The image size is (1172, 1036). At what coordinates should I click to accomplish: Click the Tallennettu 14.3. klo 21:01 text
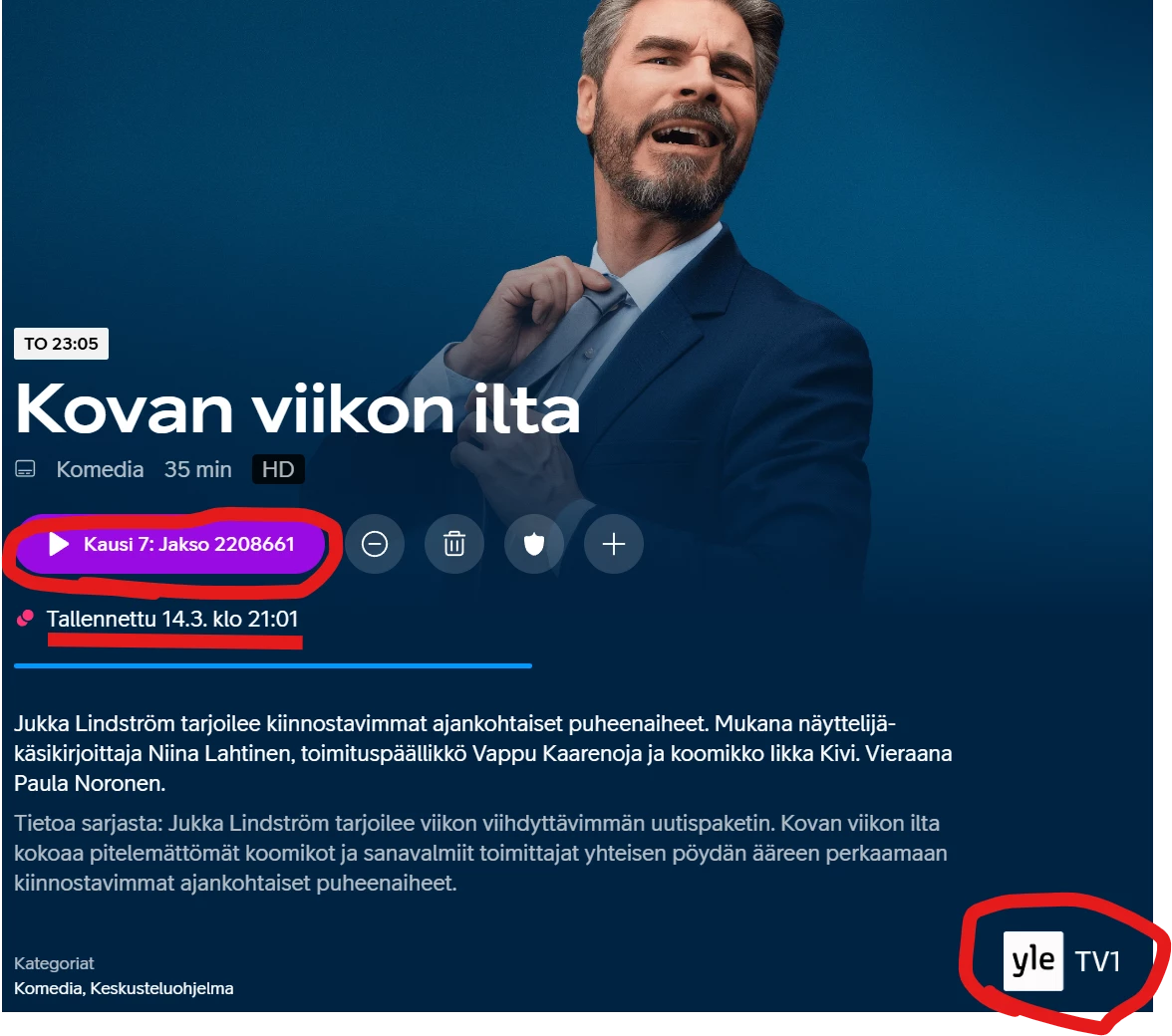tap(172, 619)
